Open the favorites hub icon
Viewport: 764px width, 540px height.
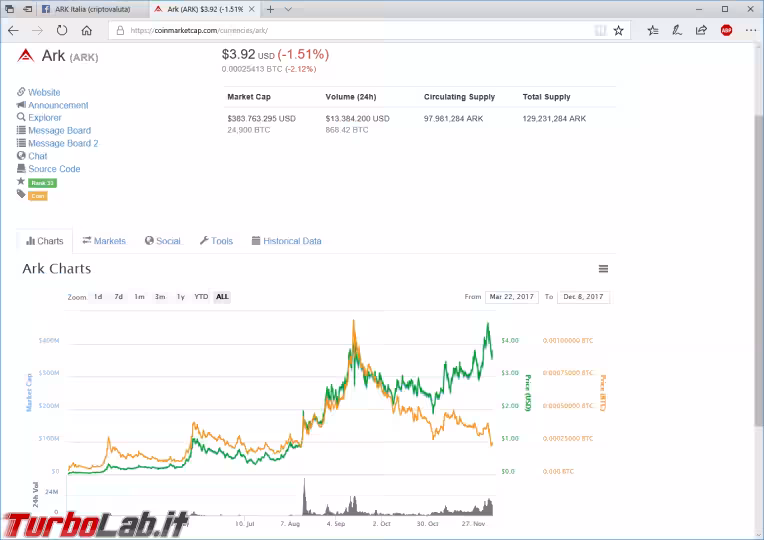coord(653,31)
